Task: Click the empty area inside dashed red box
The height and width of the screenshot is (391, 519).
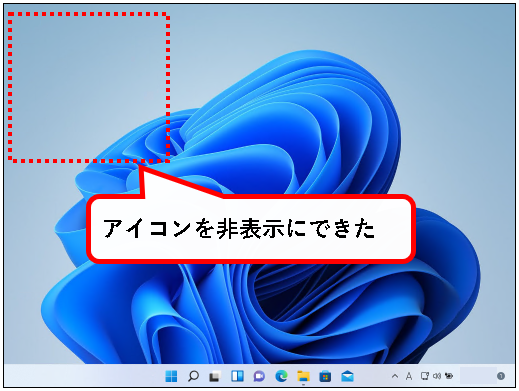Action: click(x=89, y=87)
